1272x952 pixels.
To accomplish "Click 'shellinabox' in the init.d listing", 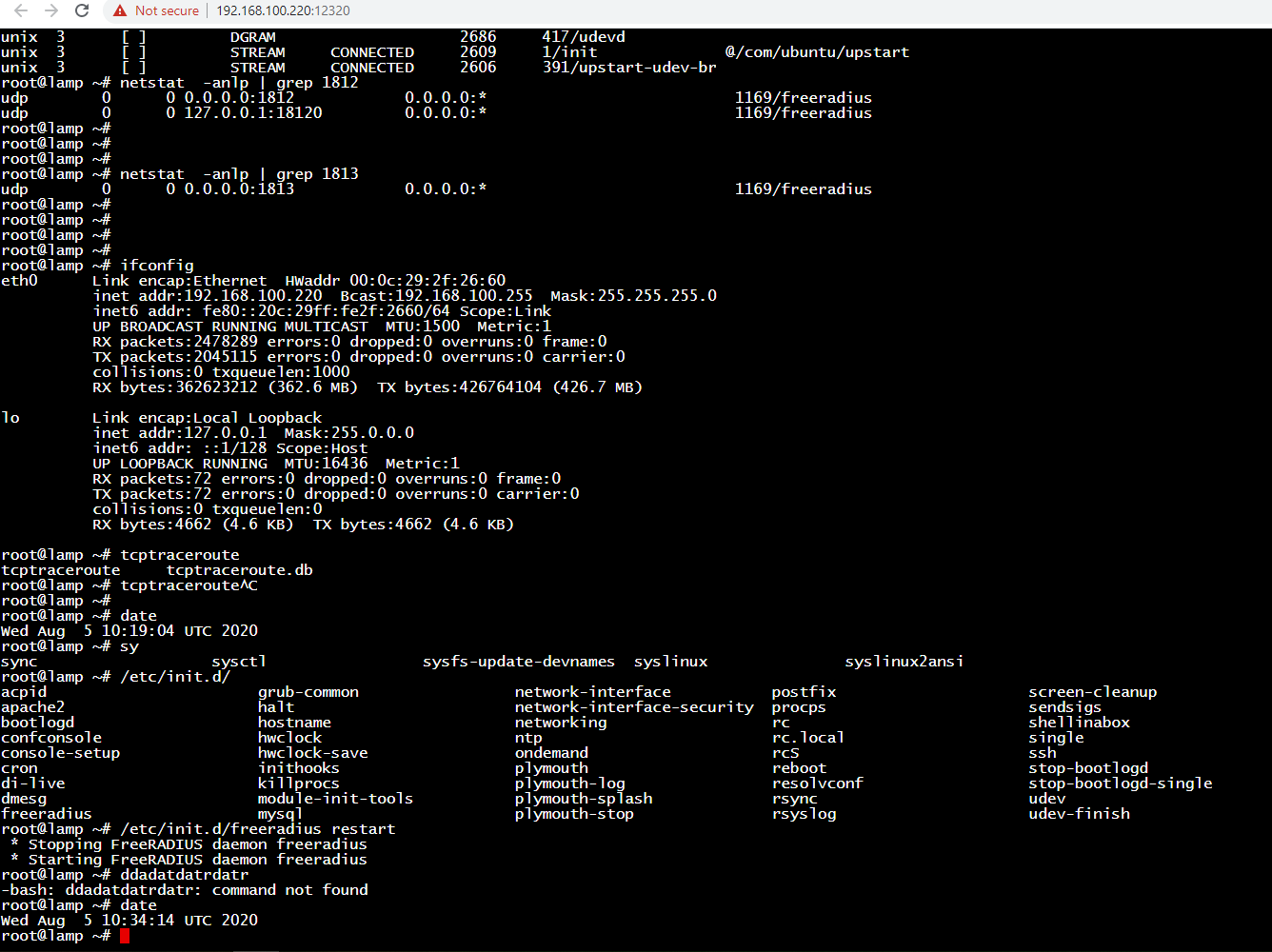I will click(1079, 723).
